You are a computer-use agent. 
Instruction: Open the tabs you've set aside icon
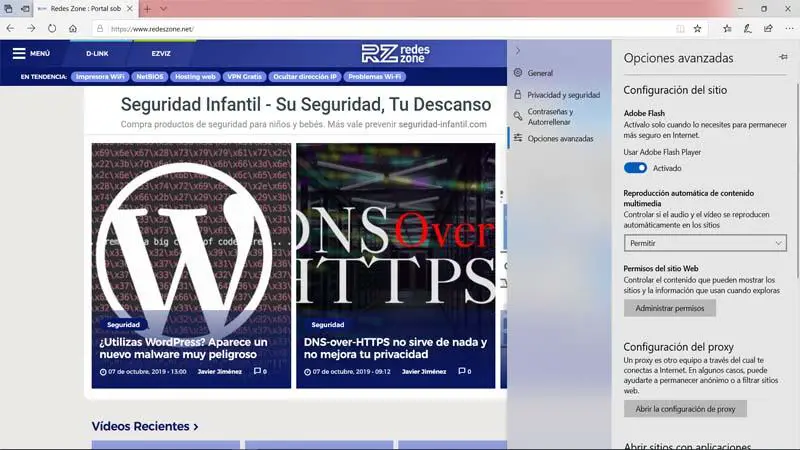[9, 9]
